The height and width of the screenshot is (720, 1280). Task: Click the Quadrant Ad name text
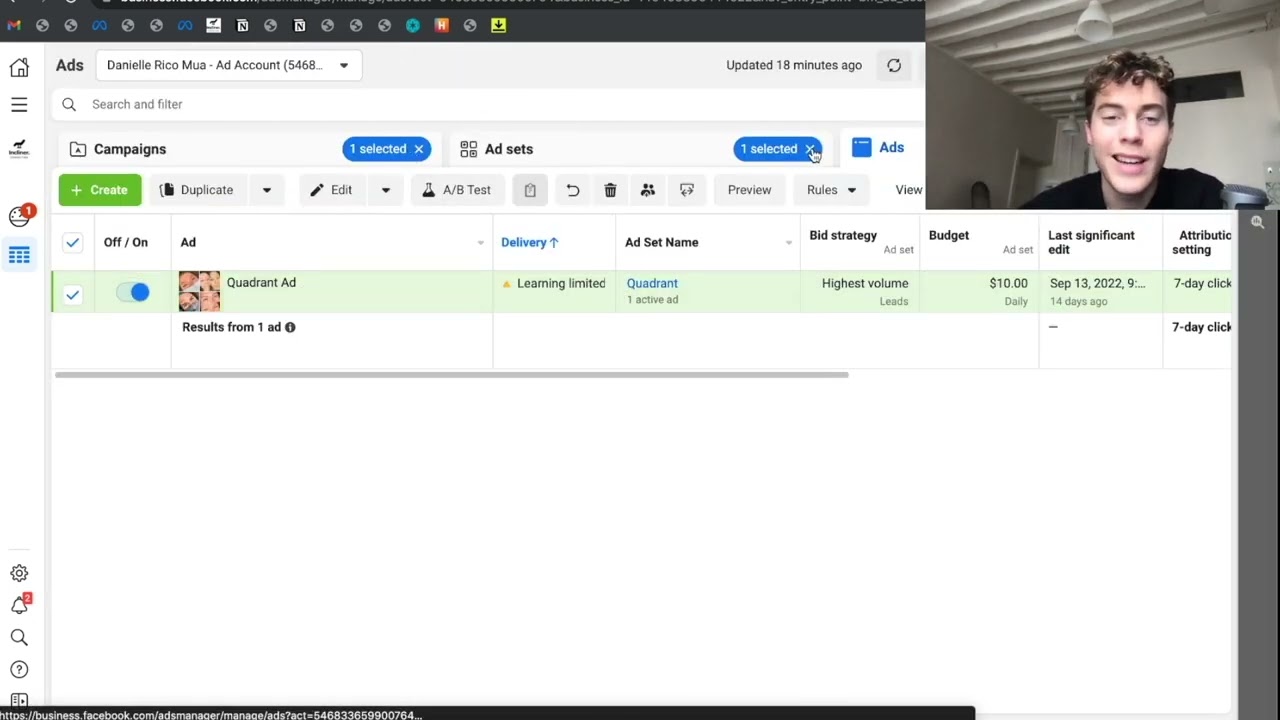261,282
